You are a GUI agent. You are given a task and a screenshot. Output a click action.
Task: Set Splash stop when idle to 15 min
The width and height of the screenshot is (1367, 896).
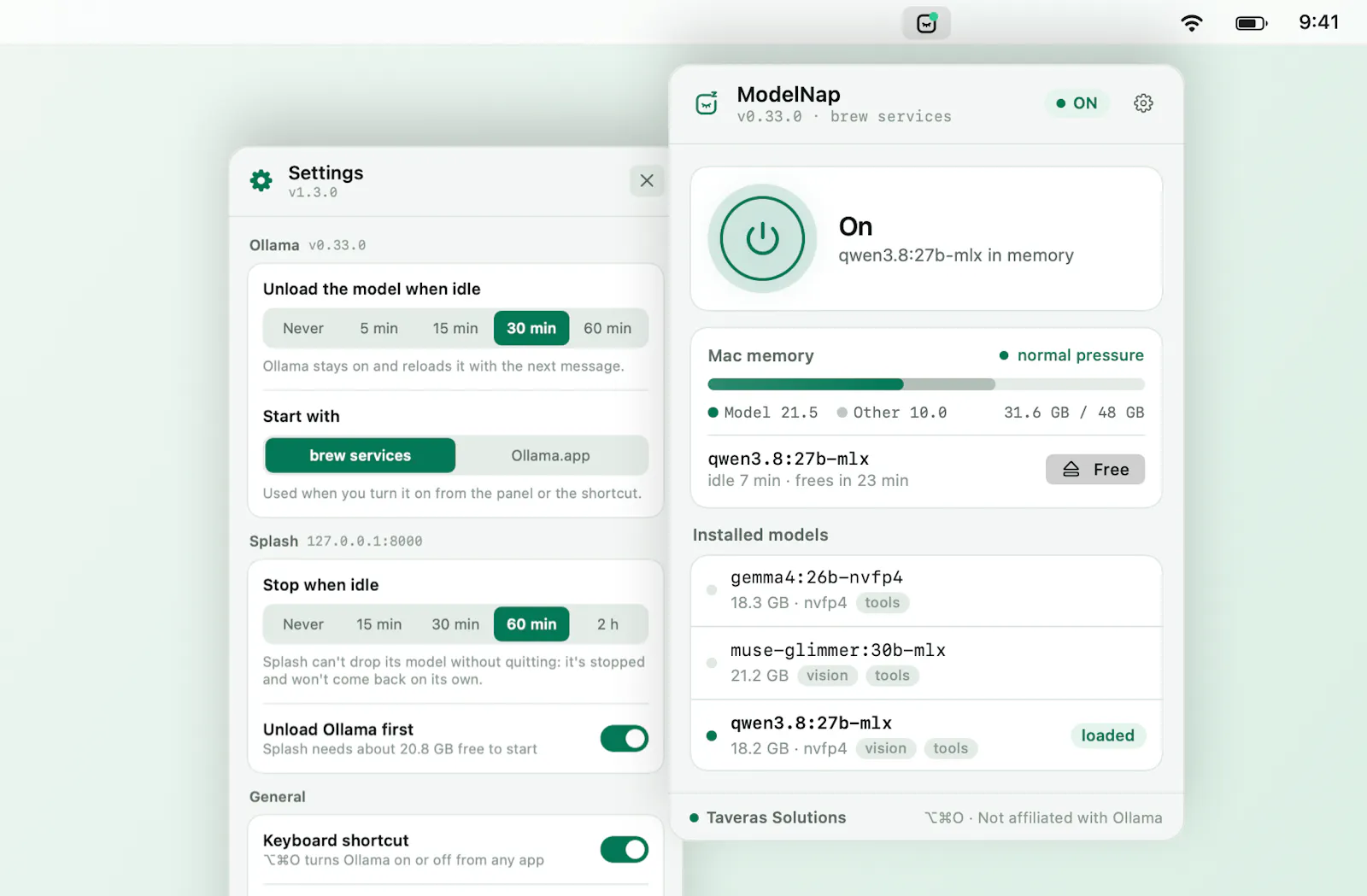pyautogui.click(x=378, y=624)
